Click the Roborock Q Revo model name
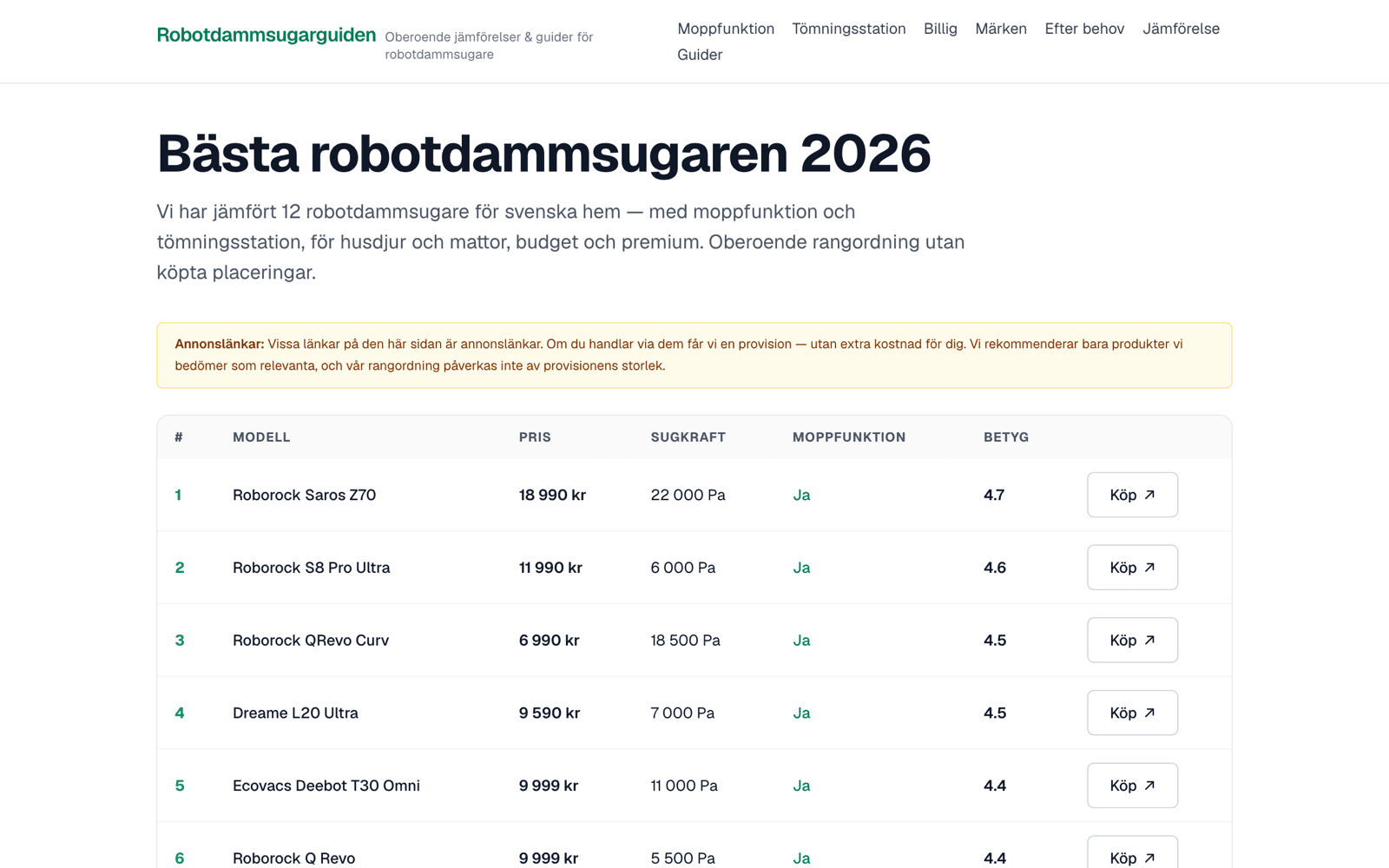 coord(293,858)
